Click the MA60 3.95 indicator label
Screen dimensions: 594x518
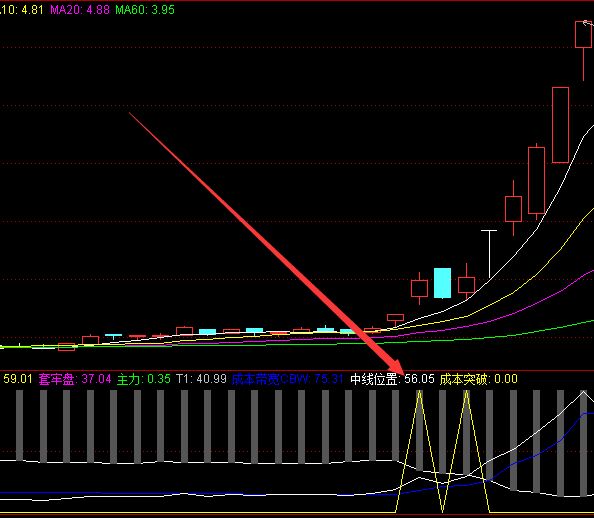[x=145, y=10]
